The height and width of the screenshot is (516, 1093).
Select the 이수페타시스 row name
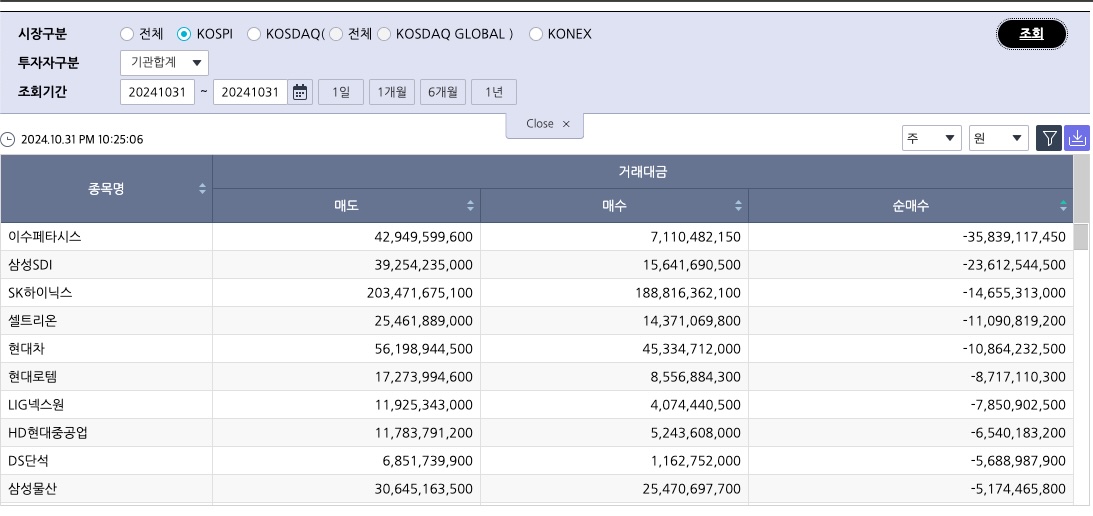[x=45, y=236]
